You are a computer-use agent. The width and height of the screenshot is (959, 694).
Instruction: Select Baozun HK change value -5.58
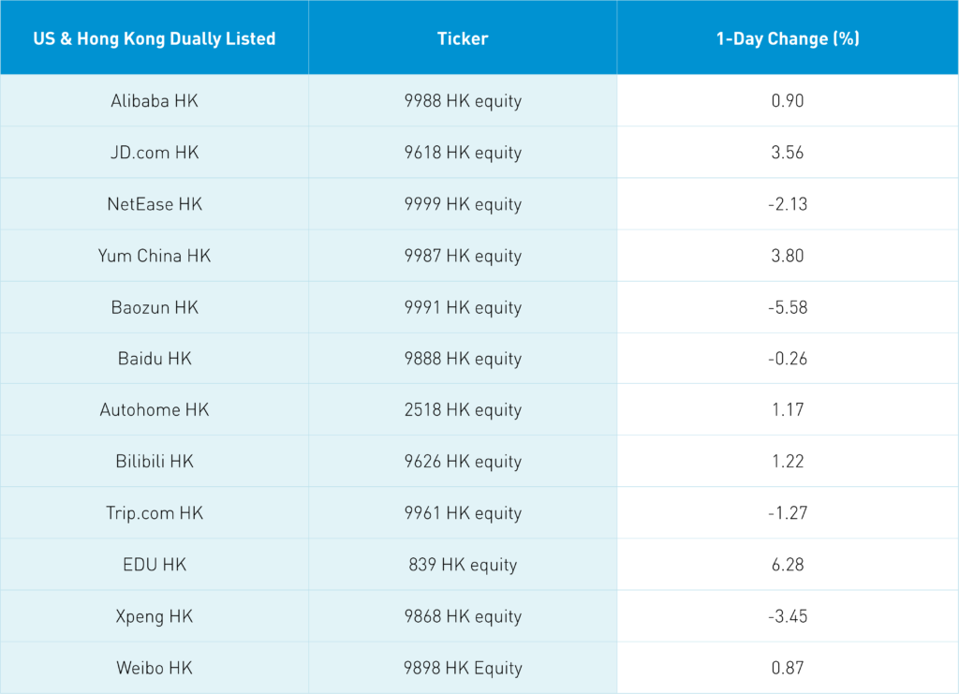(787, 307)
